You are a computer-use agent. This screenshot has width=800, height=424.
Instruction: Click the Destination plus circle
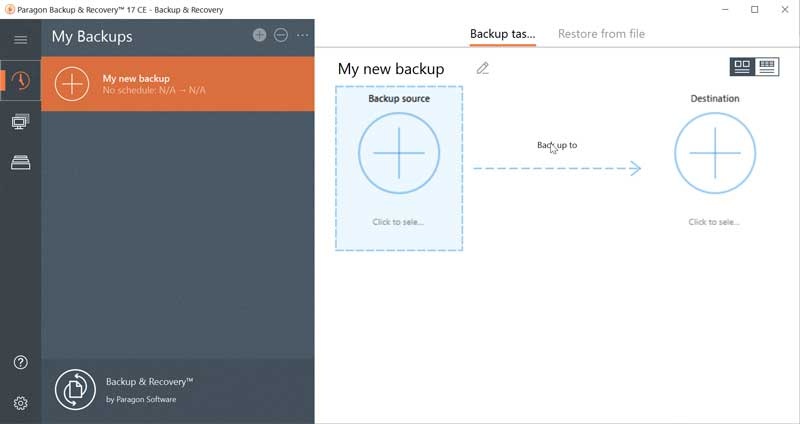pos(715,153)
